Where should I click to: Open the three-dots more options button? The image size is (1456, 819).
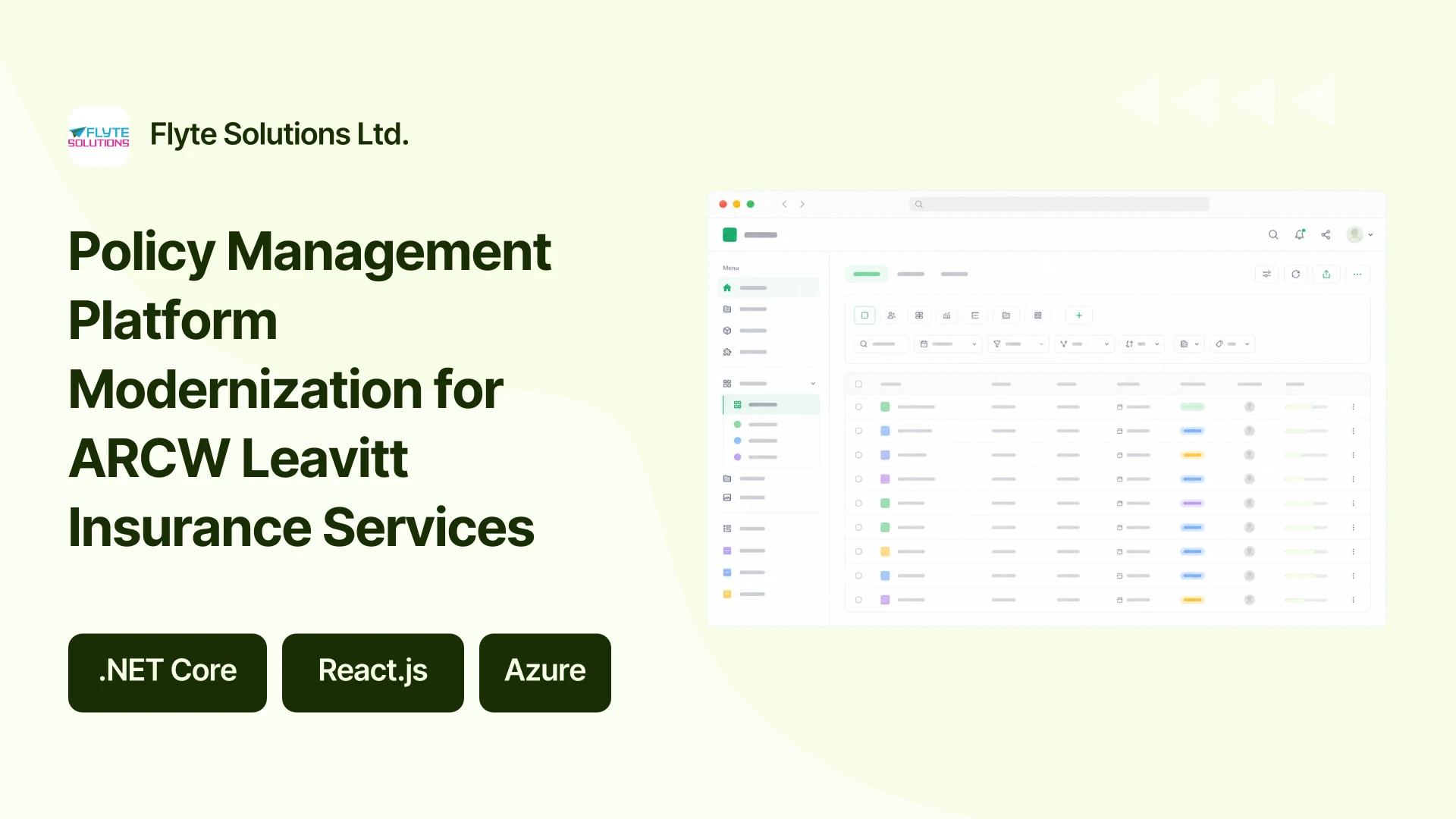click(1357, 275)
